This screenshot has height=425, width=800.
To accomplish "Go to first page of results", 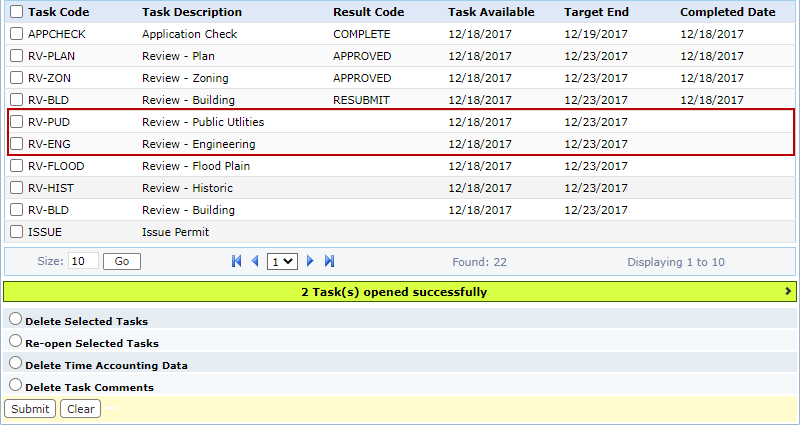I will coord(237,261).
